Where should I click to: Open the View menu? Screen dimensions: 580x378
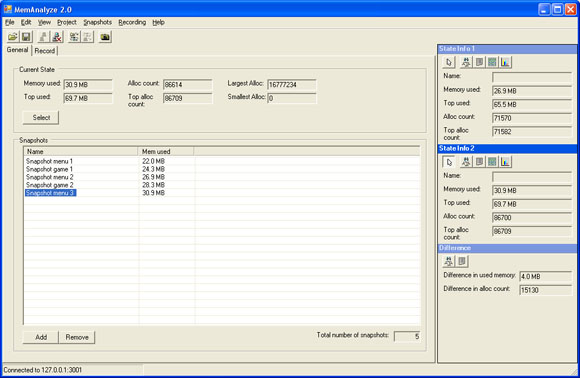pyautogui.click(x=44, y=22)
